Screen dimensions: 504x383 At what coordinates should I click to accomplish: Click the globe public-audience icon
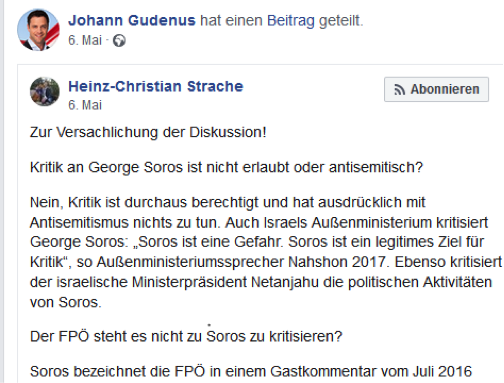119,41
